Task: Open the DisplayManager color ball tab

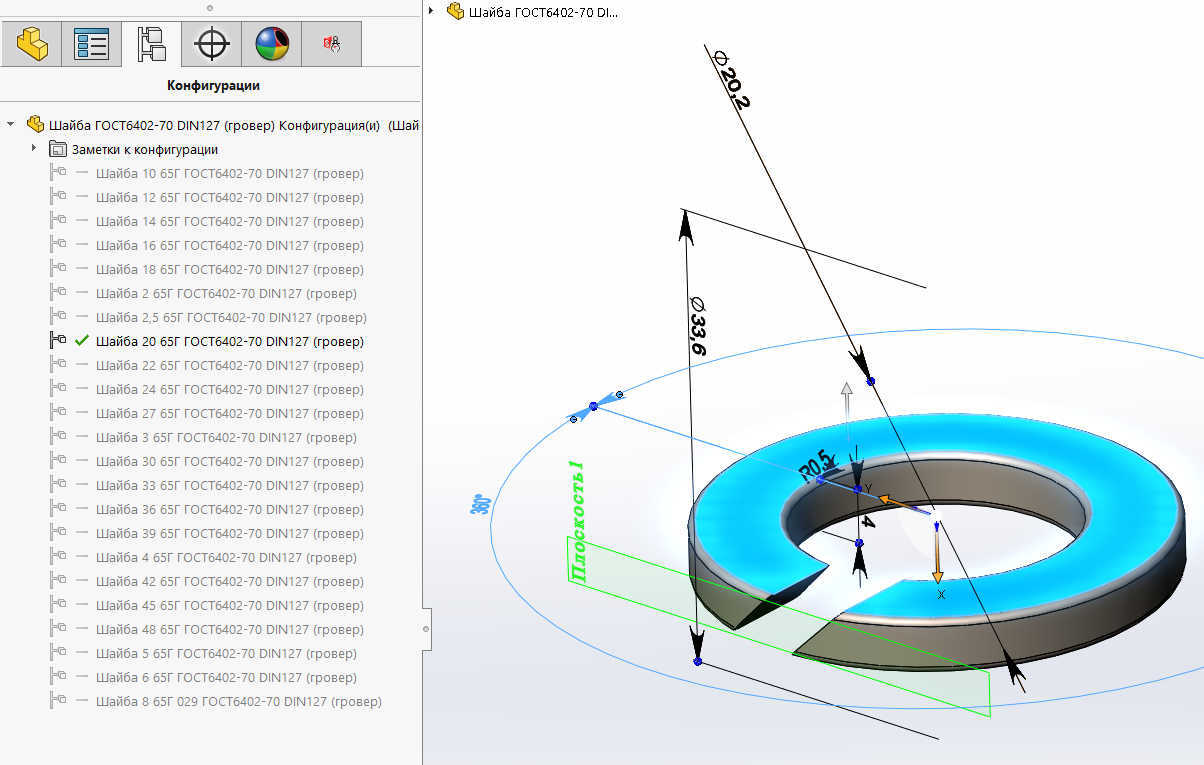Action: pos(271,44)
